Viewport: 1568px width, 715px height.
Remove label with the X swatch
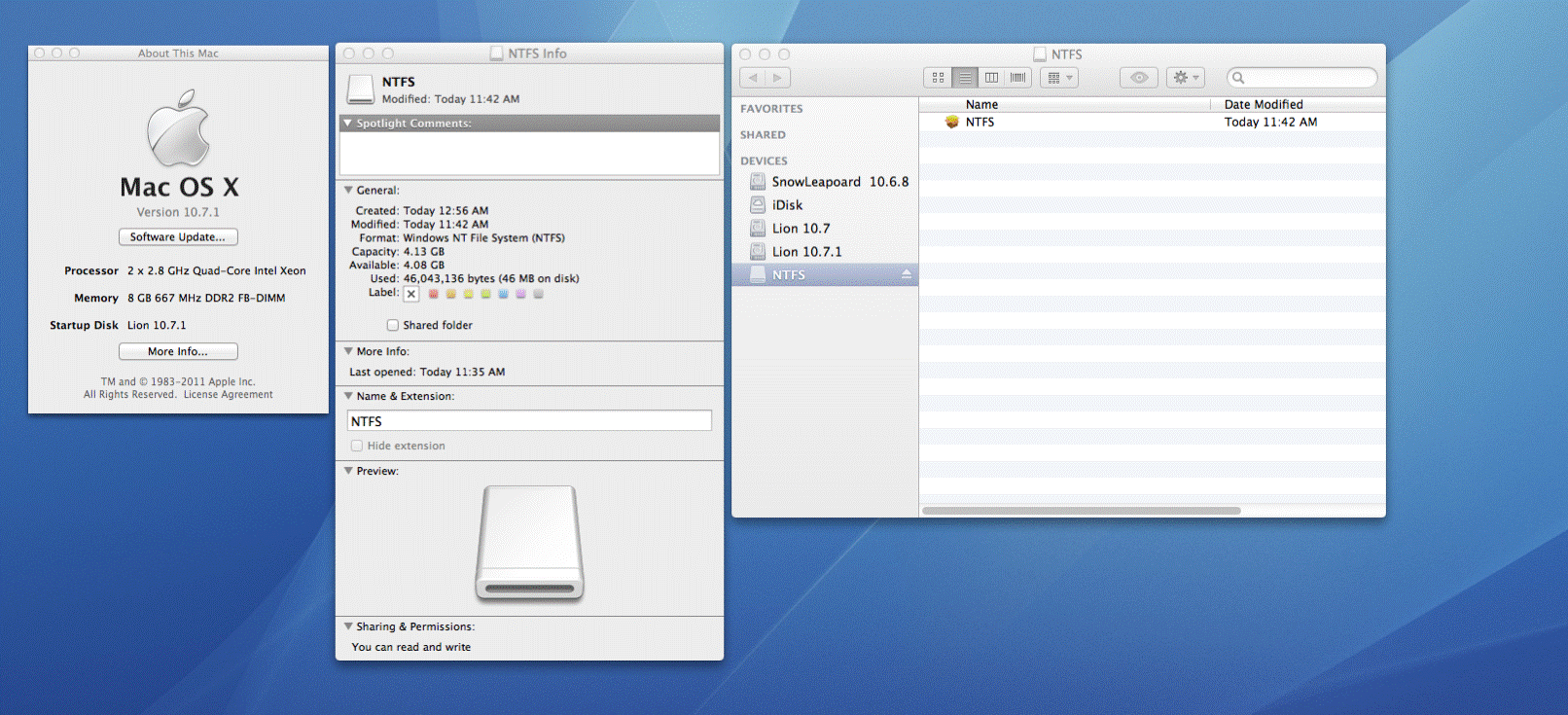pyautogui.click(x=411, y=294)
